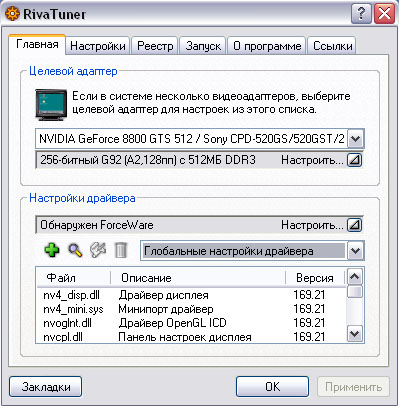Click the Минипорт драйвер description
Screen dimensions: 399x406
pyautogui.click(x=166, y=309)
